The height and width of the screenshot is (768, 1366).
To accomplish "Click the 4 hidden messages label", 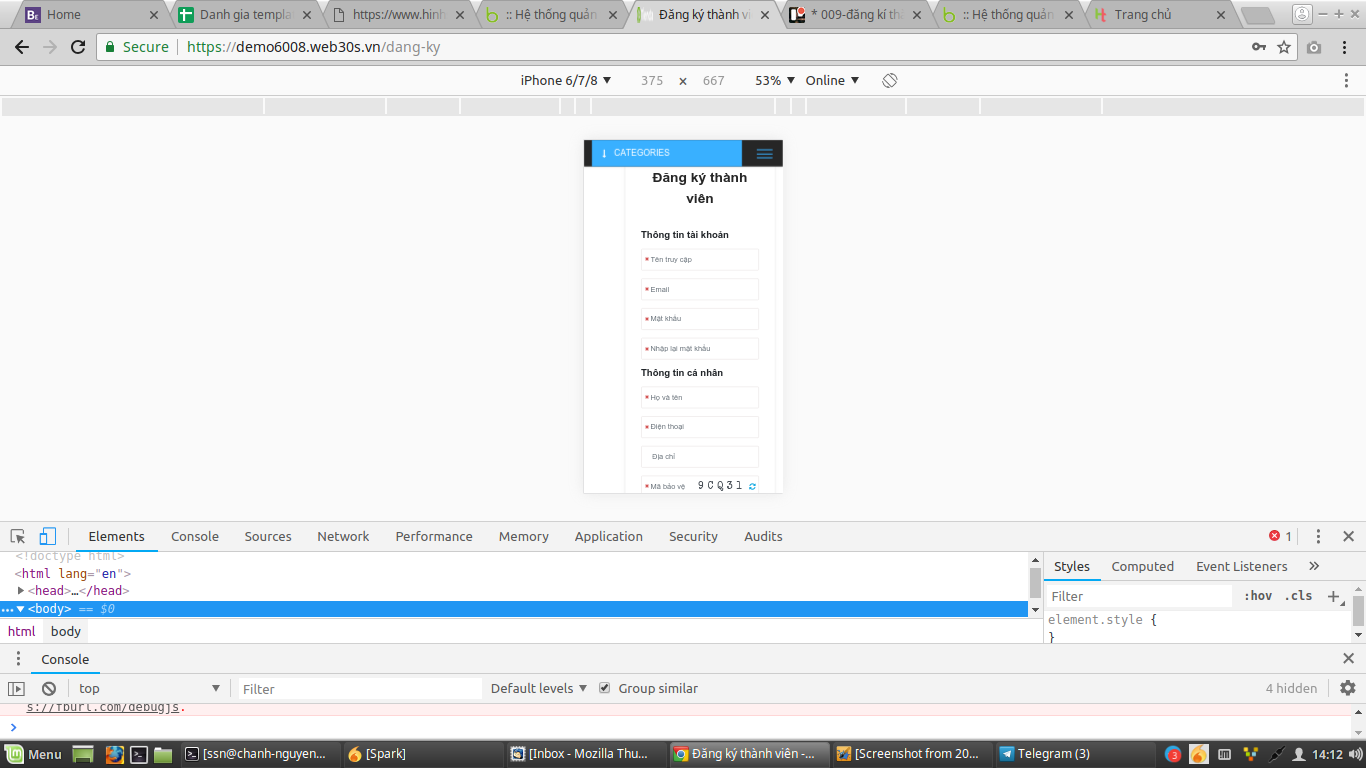I will tap(1291, 688).
